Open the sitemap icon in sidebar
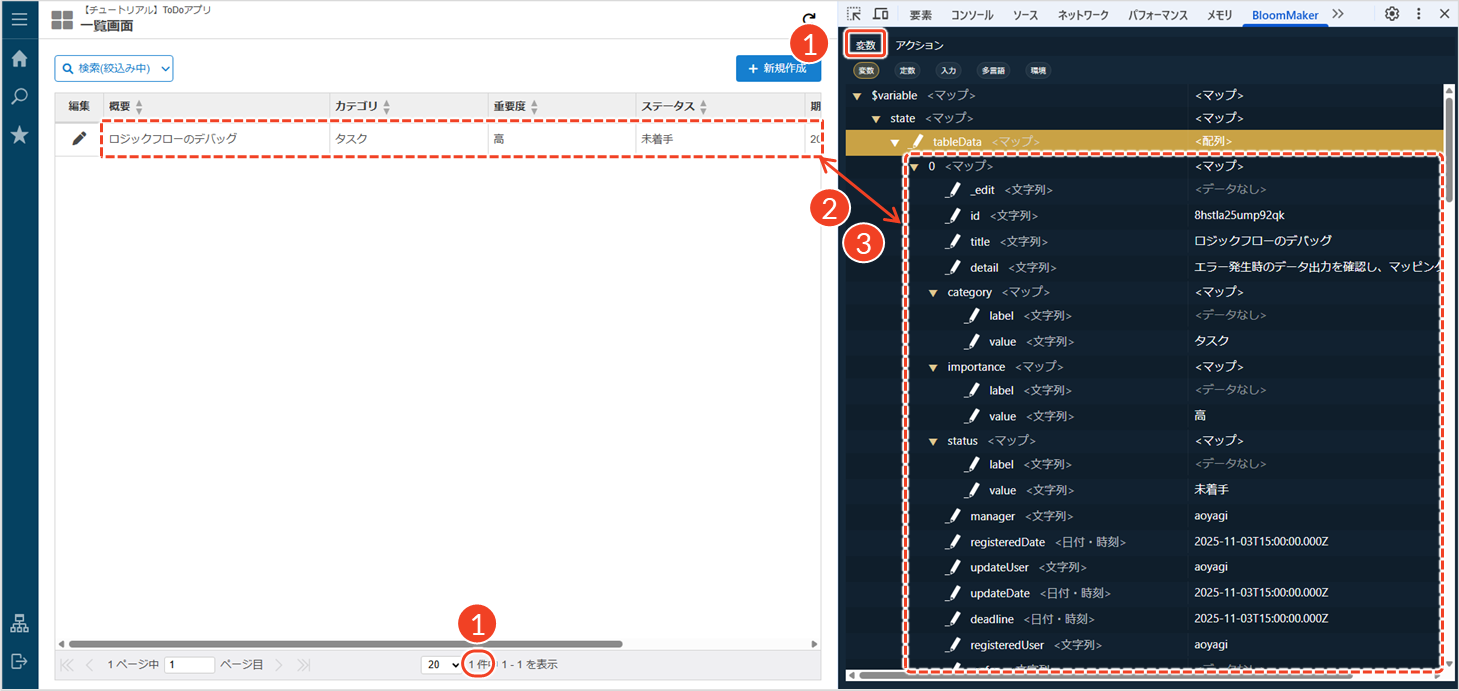1459x691 pixels. 19,624
